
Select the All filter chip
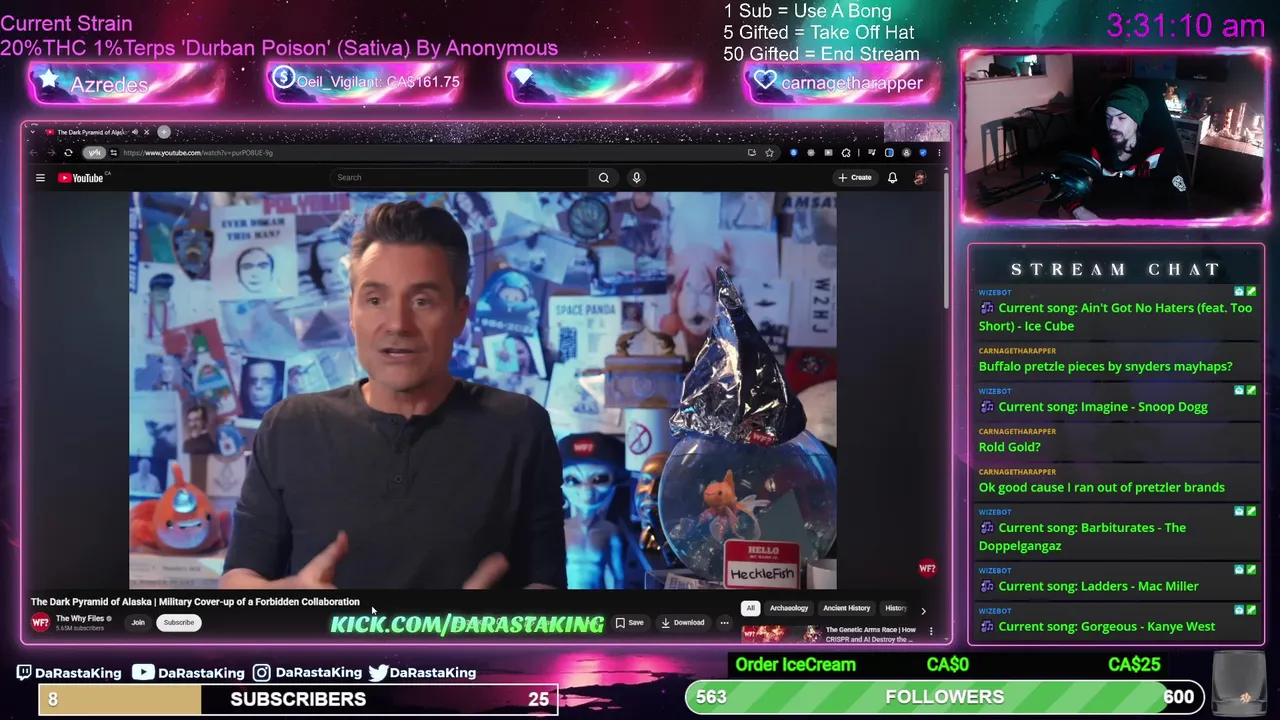click(750, 608)
